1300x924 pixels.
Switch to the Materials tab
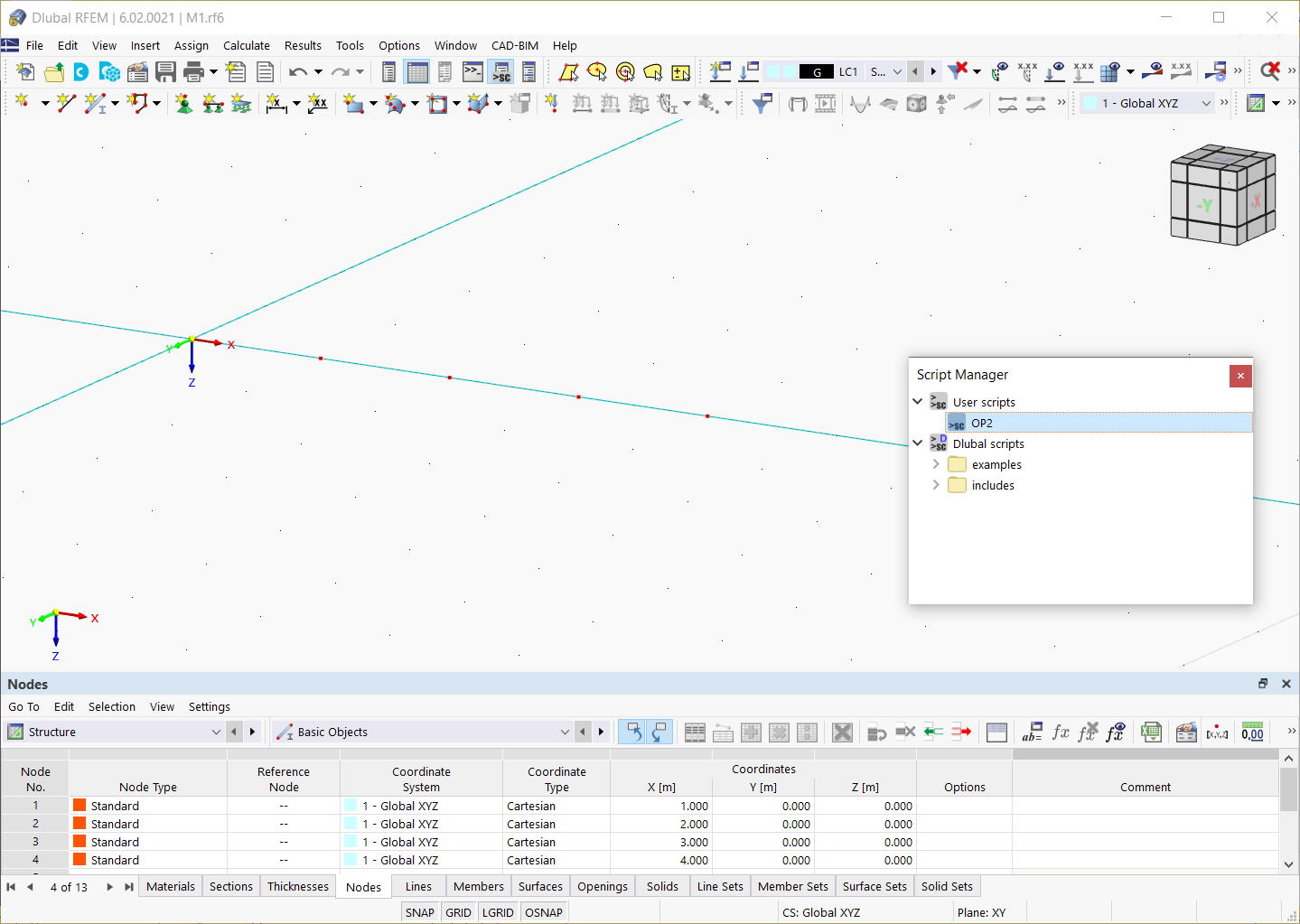[x=170, y=886]
